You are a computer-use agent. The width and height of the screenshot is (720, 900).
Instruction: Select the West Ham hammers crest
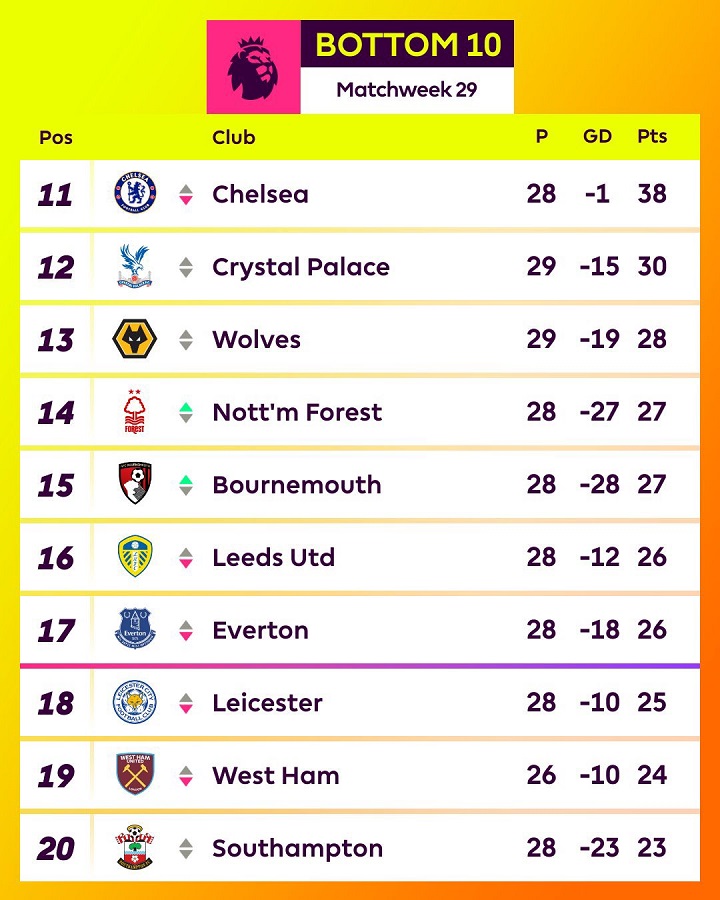pyautogui.click(x=135, y=774)
